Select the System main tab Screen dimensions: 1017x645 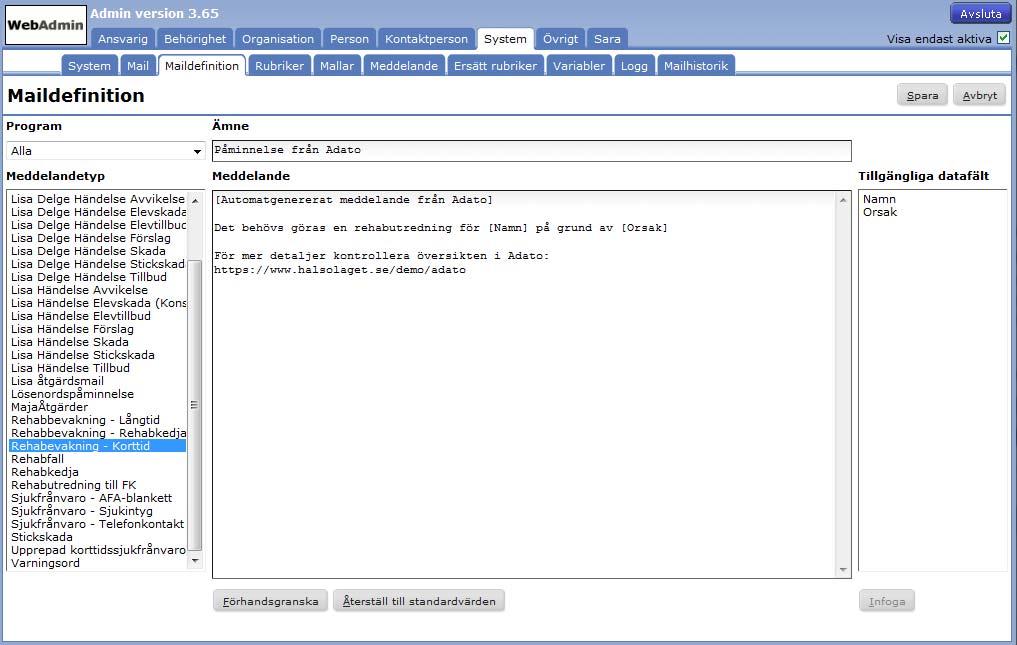[x=505, y=39]
